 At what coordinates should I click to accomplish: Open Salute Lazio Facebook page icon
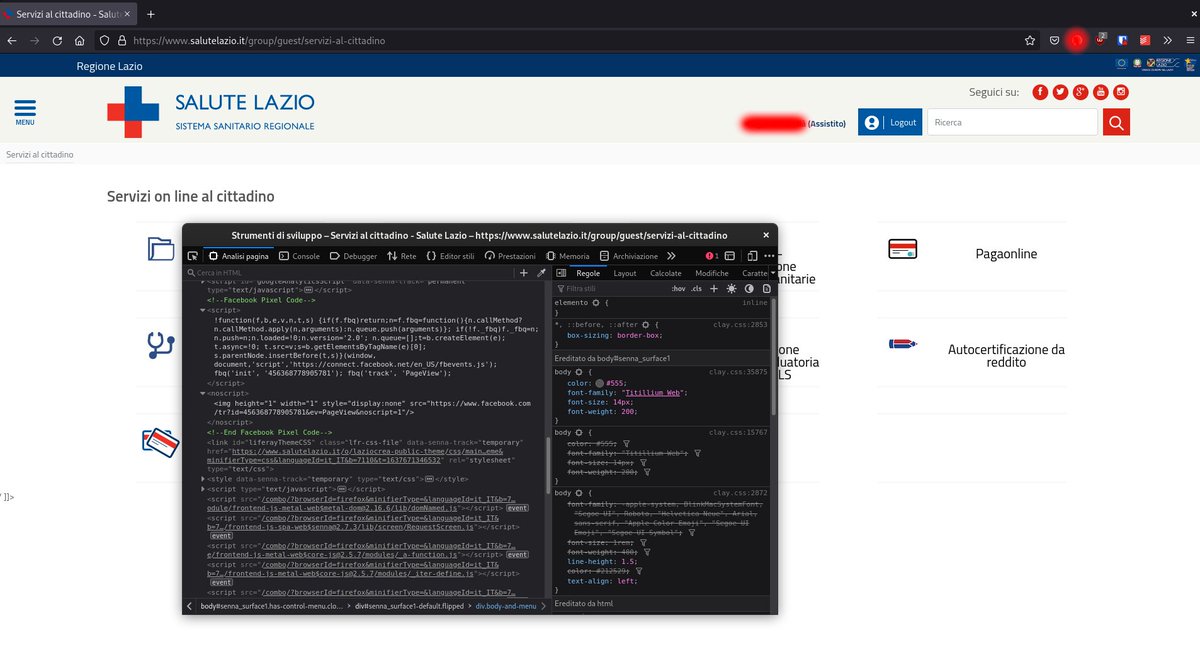click(x=1040, y=92)
